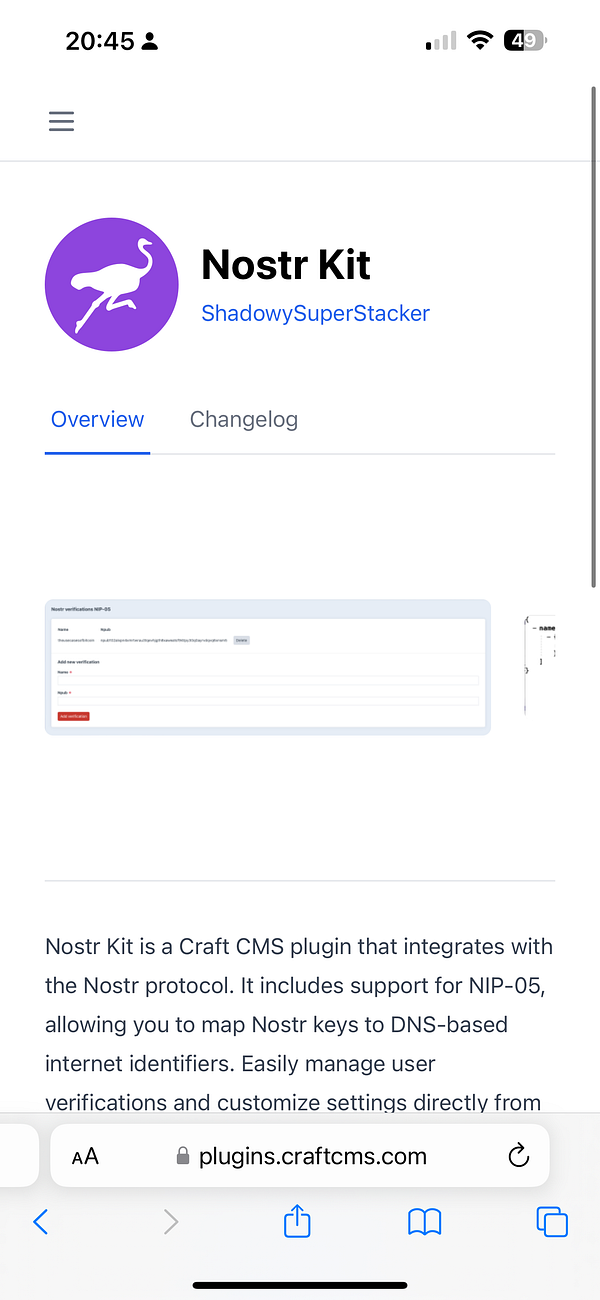
Task: Tap the Wi-Fi status icon
Action: [x=481, y=41]
